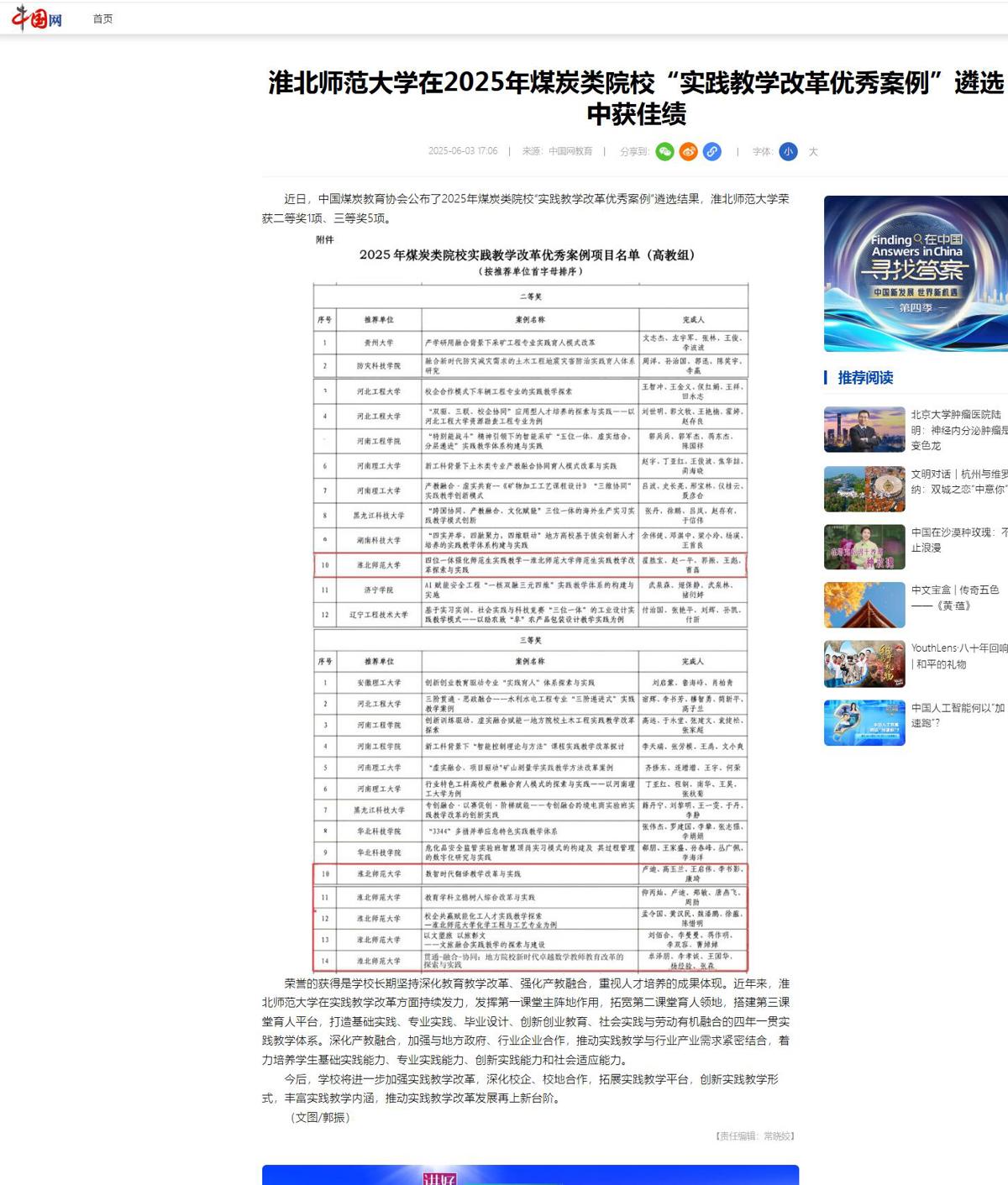The image size is (1008, 1185).
Task: Click the 推荐阅读 section heading
Action: [x=865, y=378]
